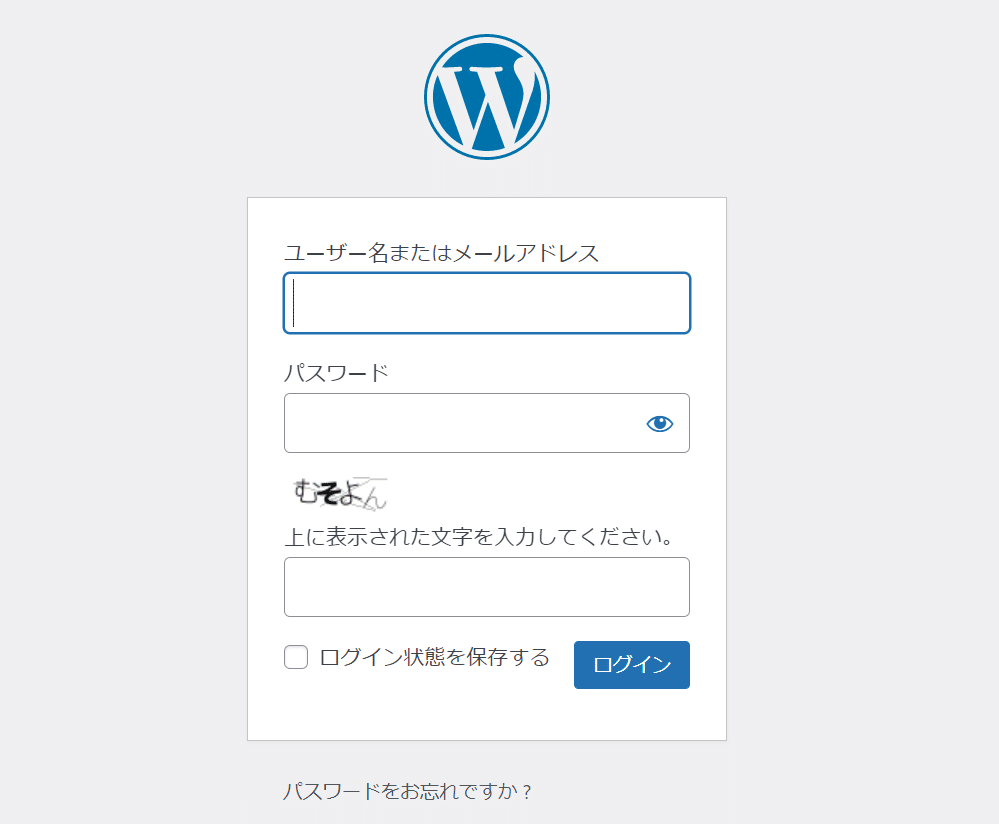Click the WordPress logo at the top
This screenshot has width=999, height=824.
pos(487,97)
